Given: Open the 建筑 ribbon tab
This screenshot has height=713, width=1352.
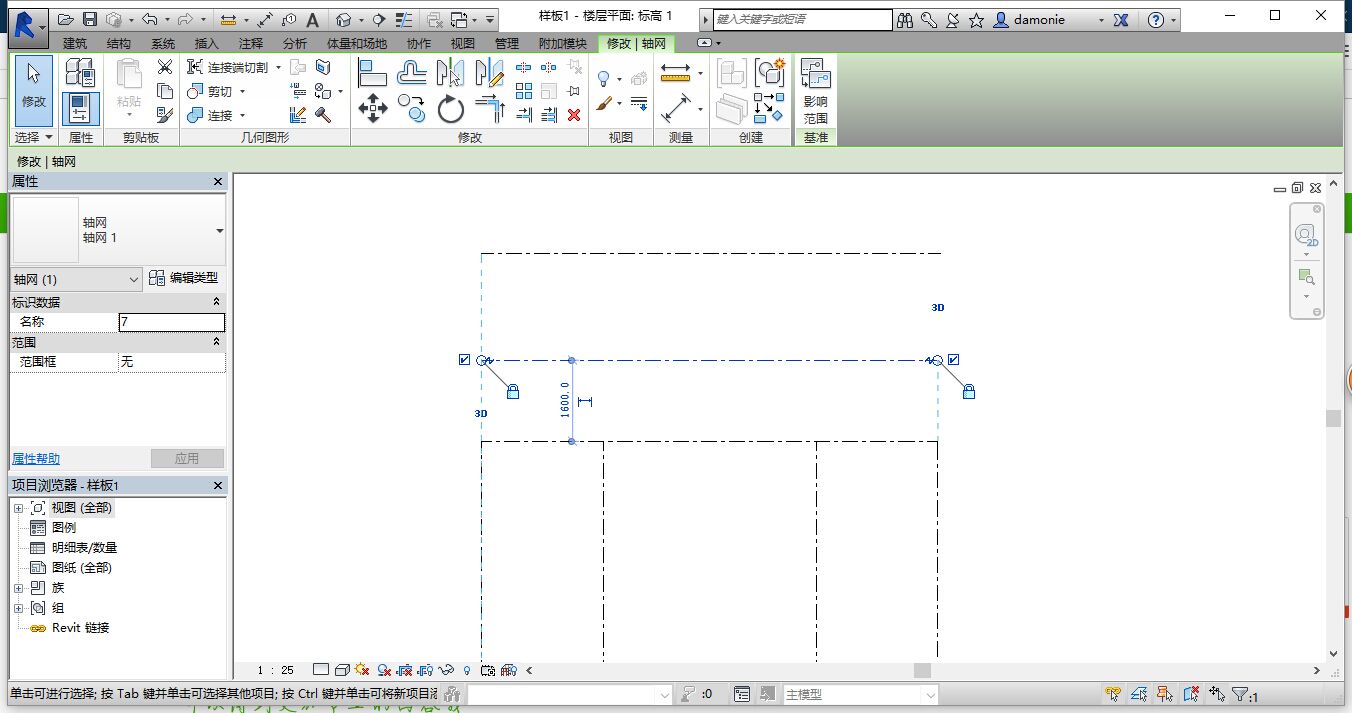Looking at the screenshot, I should click(x=75, y=43).
